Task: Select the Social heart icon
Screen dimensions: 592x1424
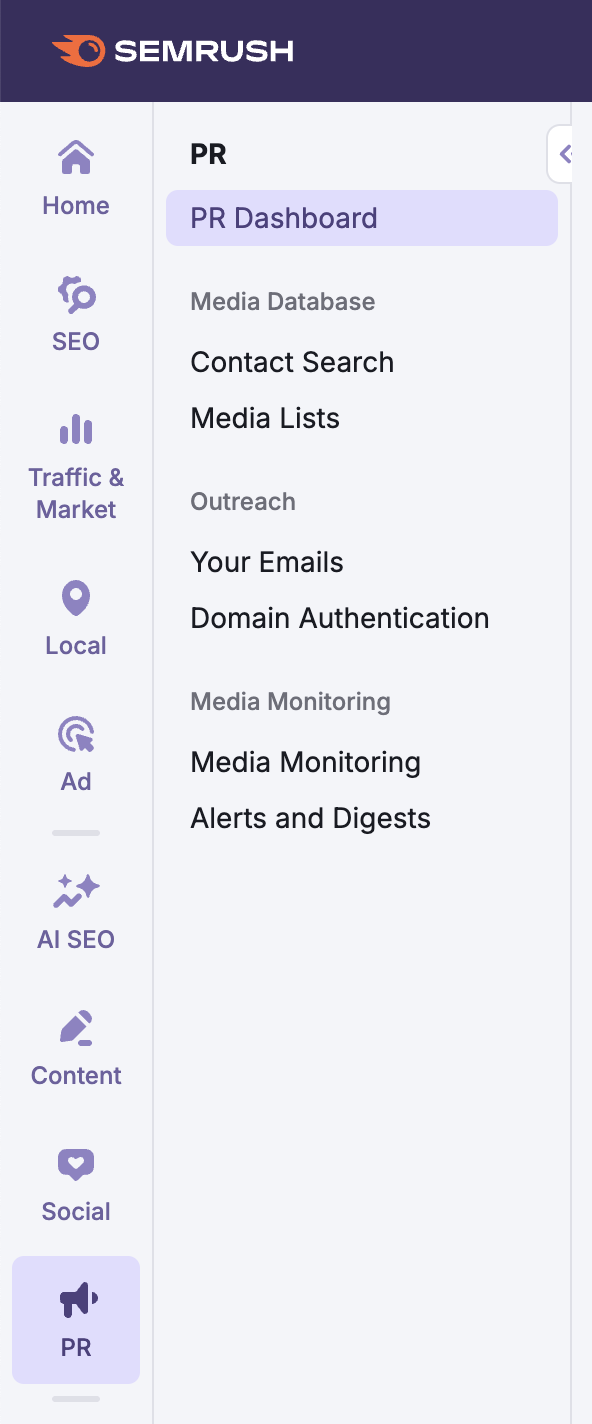Action: (75, 1164)
